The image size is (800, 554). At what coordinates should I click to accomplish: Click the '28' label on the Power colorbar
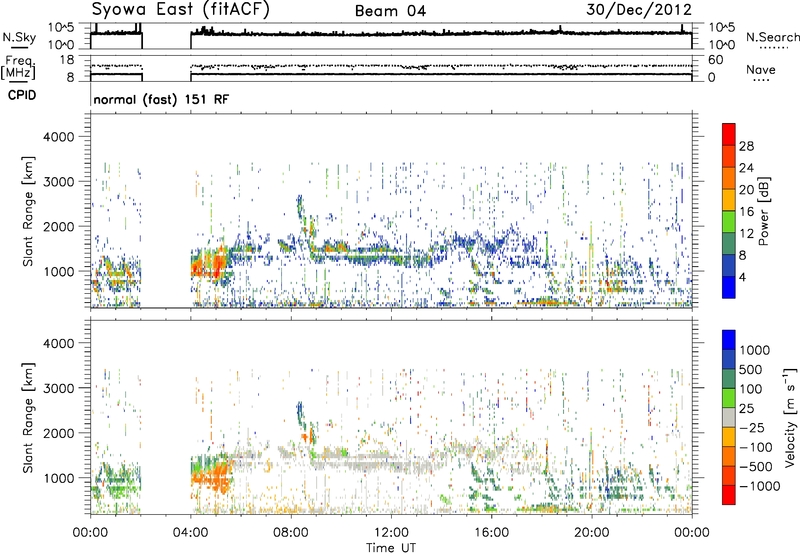pyautogui.click(x=746, y=146)
